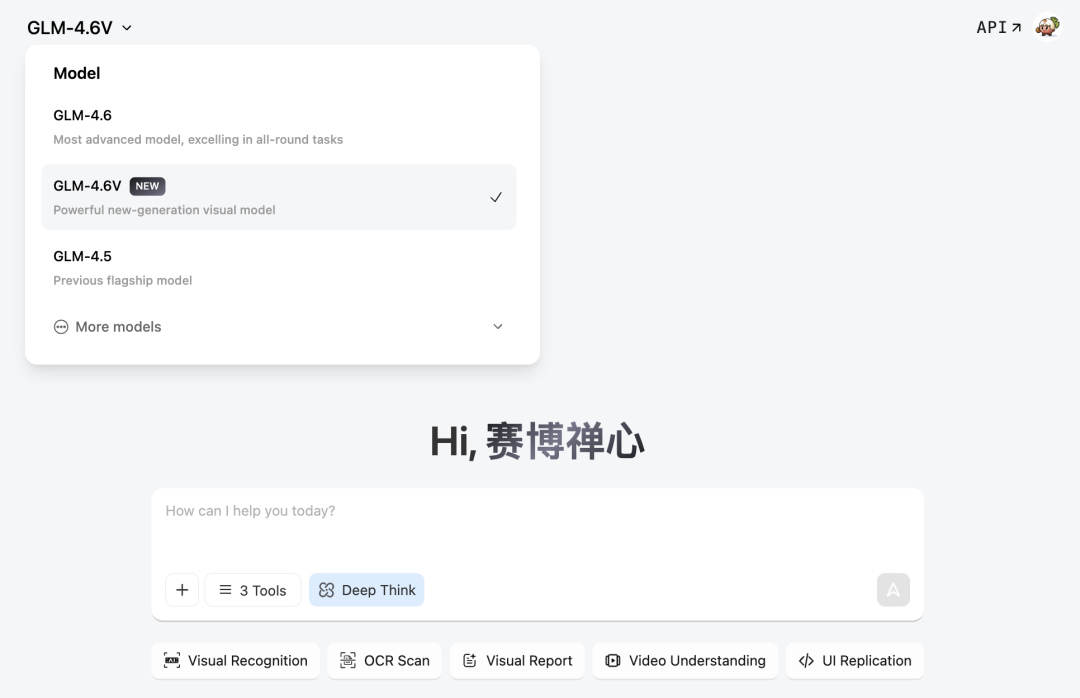The image size is (1080, 698).
Task: Open the GLM-4.6V model selector dropdown
Action: click(79, 28)
